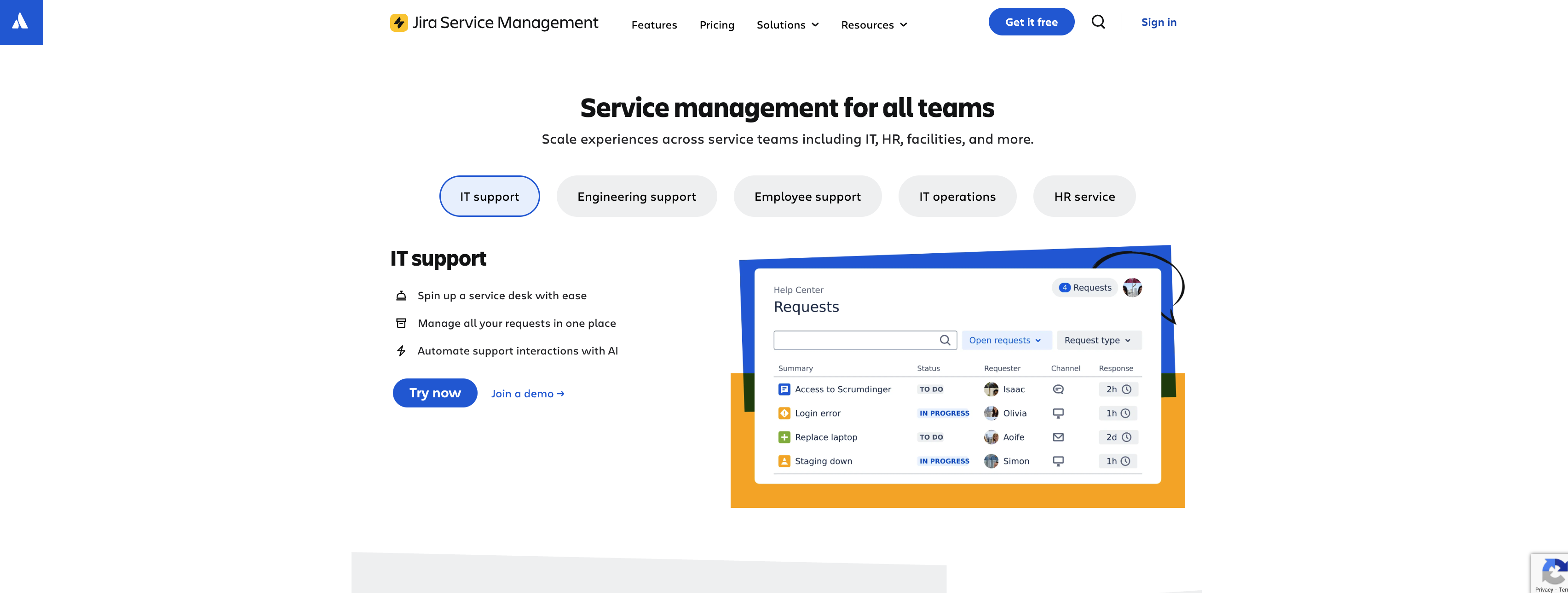
Task: Expand the Solutions dropdown menu
Action: point(788,25)
